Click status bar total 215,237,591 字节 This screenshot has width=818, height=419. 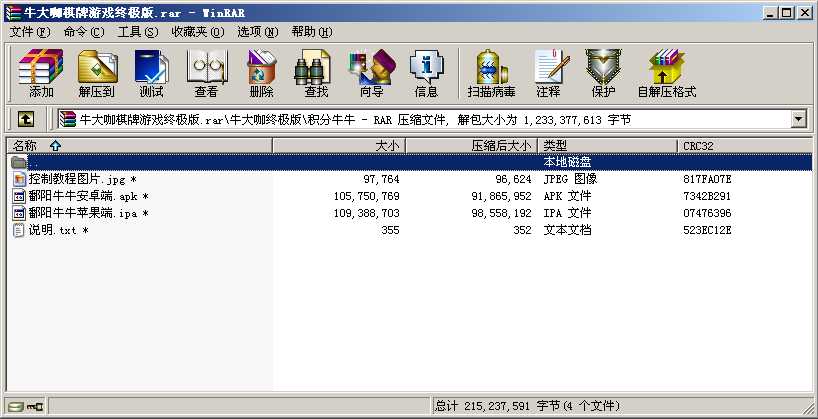498,406
